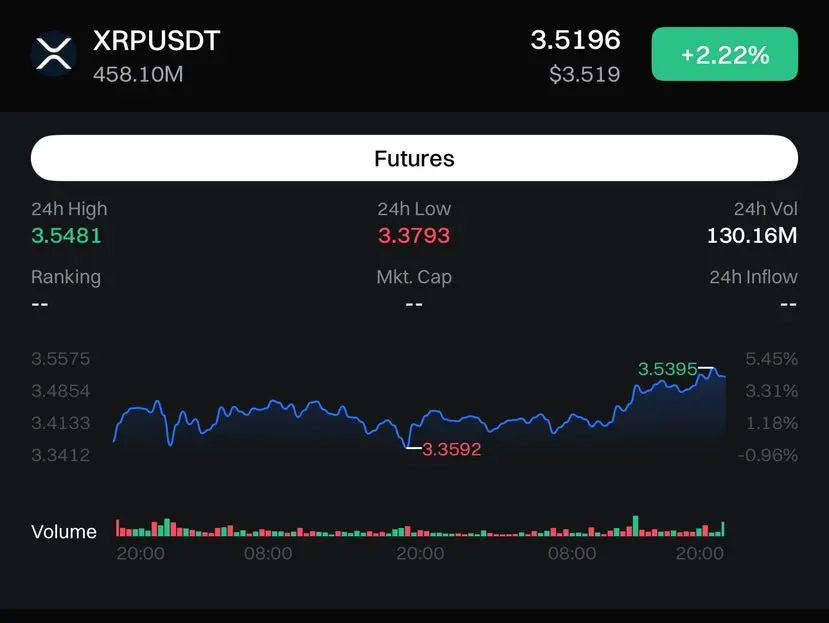Click the Ranking label

pyautogui.click(x=66, y=277)
